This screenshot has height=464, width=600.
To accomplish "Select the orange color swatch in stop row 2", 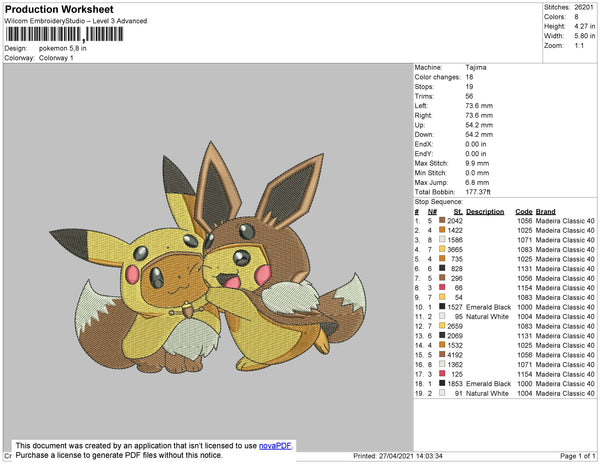I will pos(442,230).
